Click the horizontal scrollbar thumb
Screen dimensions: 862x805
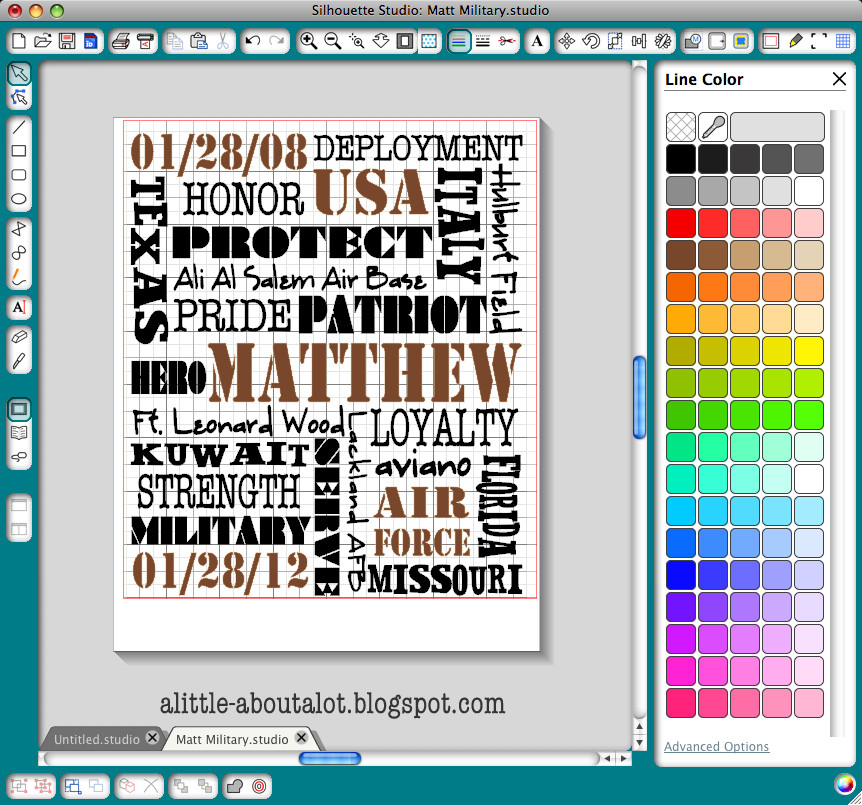click(x=330, y=759)
